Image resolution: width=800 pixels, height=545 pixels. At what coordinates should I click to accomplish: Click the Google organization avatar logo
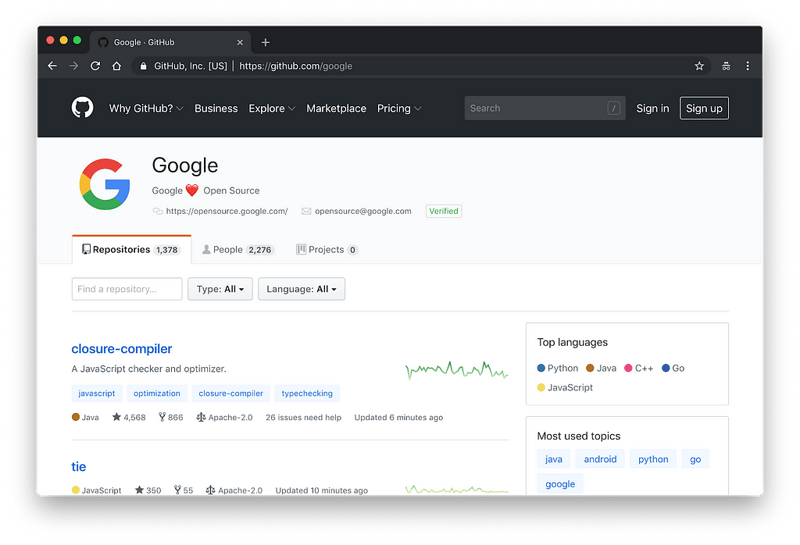coord(105,185)
